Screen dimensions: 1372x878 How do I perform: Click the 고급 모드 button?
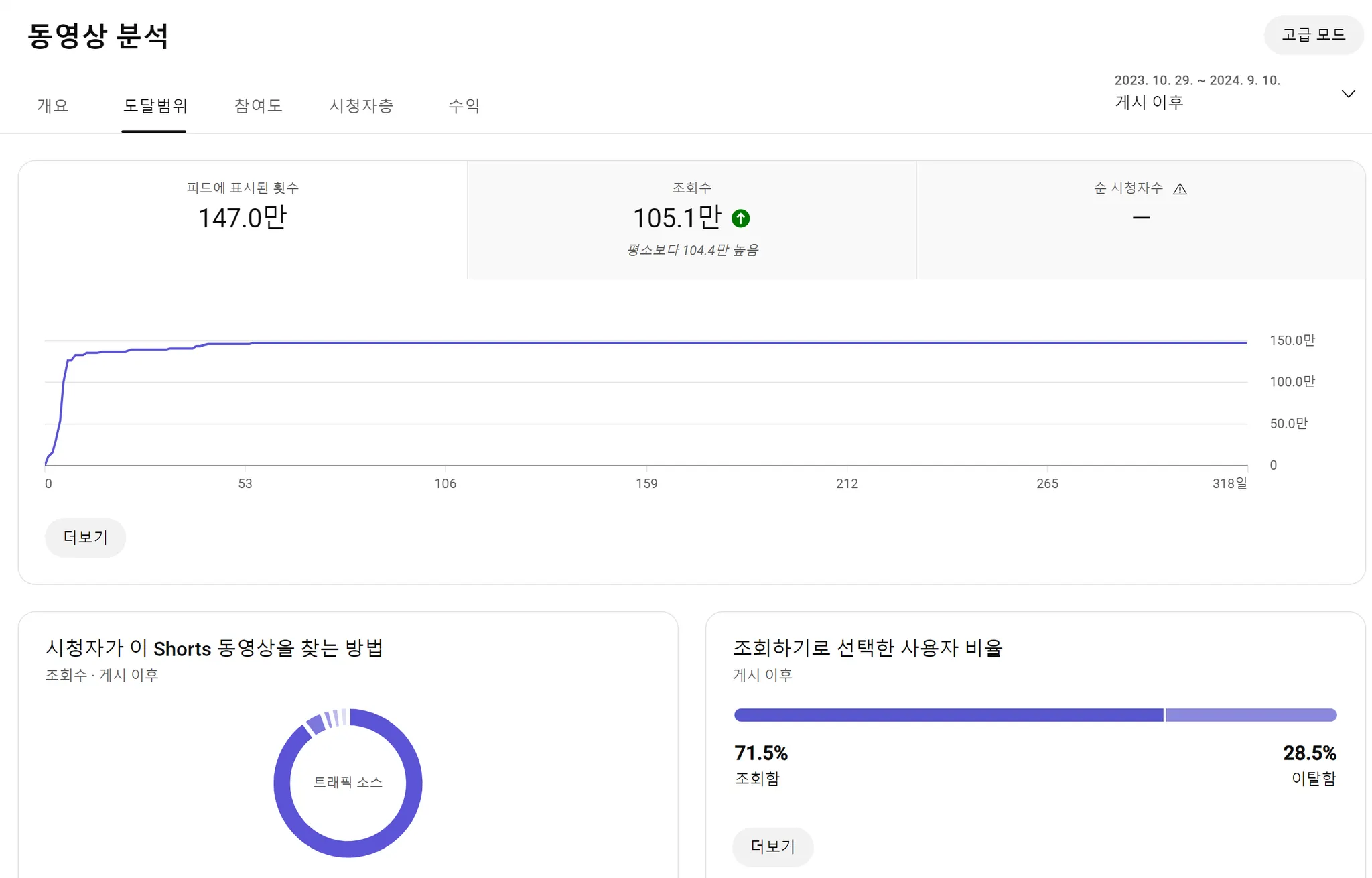[1313, 35]
